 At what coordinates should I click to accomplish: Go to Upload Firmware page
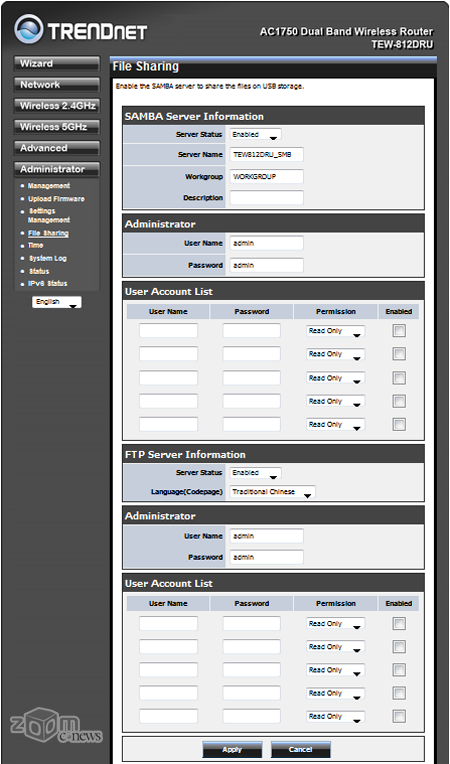coord(56,199)
